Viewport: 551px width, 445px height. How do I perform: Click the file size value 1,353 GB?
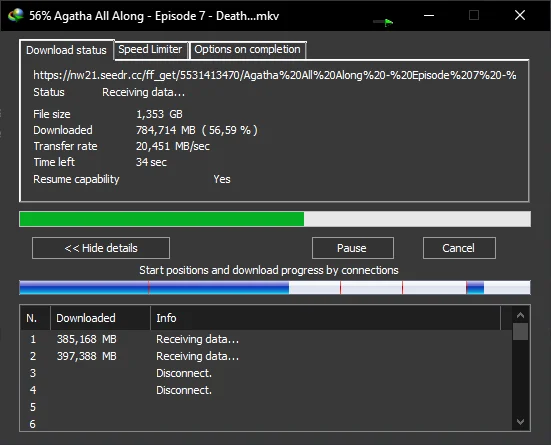pos(159,114)
